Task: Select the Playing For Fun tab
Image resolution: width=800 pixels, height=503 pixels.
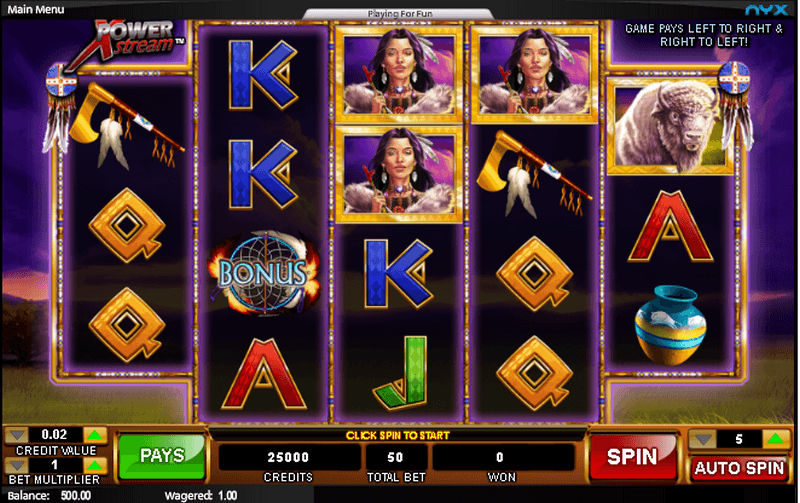Action: pyautogui.click(x=399, y=14)
